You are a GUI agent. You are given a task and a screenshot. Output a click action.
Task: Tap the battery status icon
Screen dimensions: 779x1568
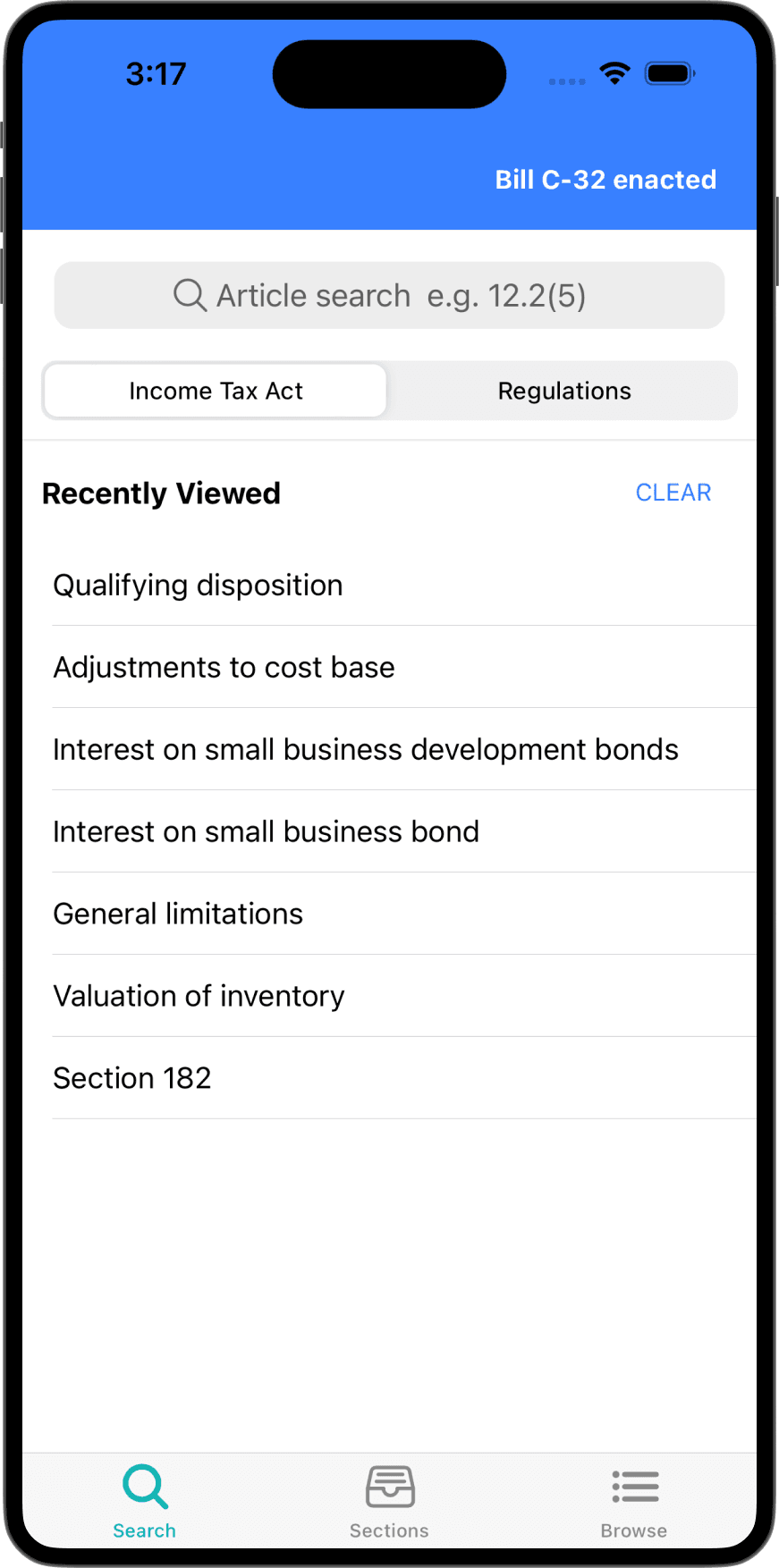coord(670,73)
